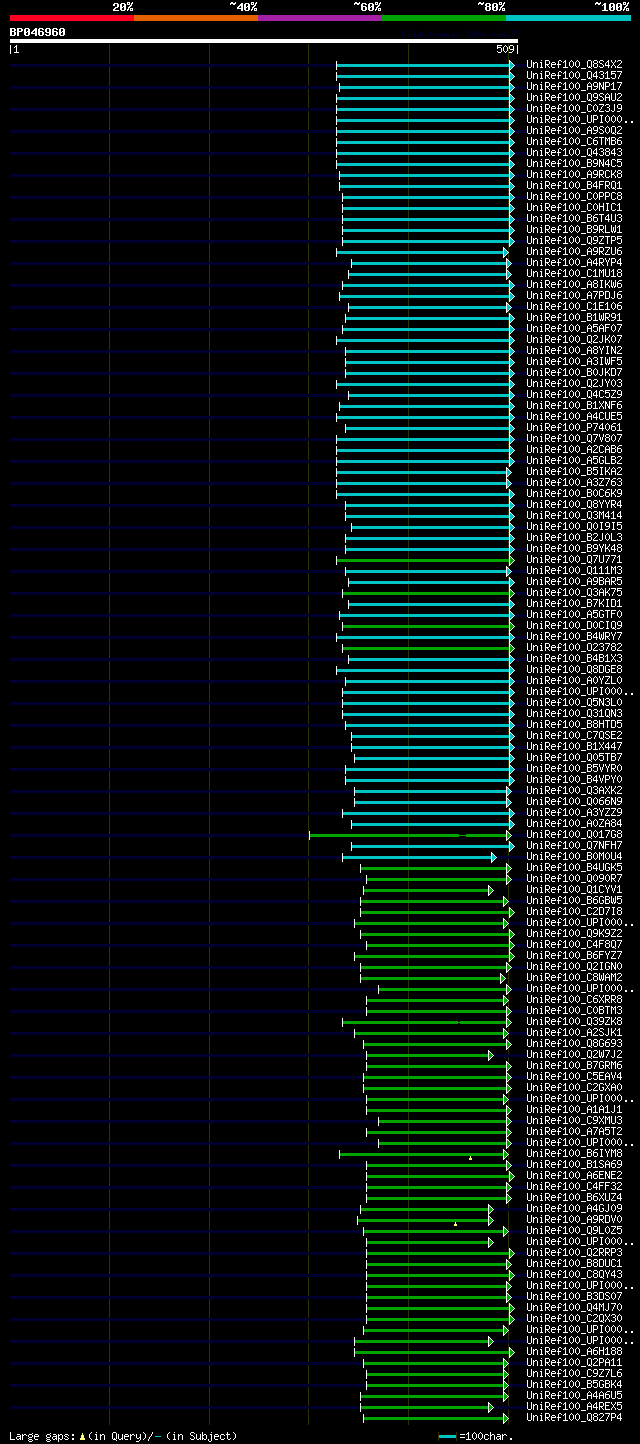Select the UniRef100_C7QSE2 label
The height and width of the screenshot is (1444, 640).
coord(575,735)
